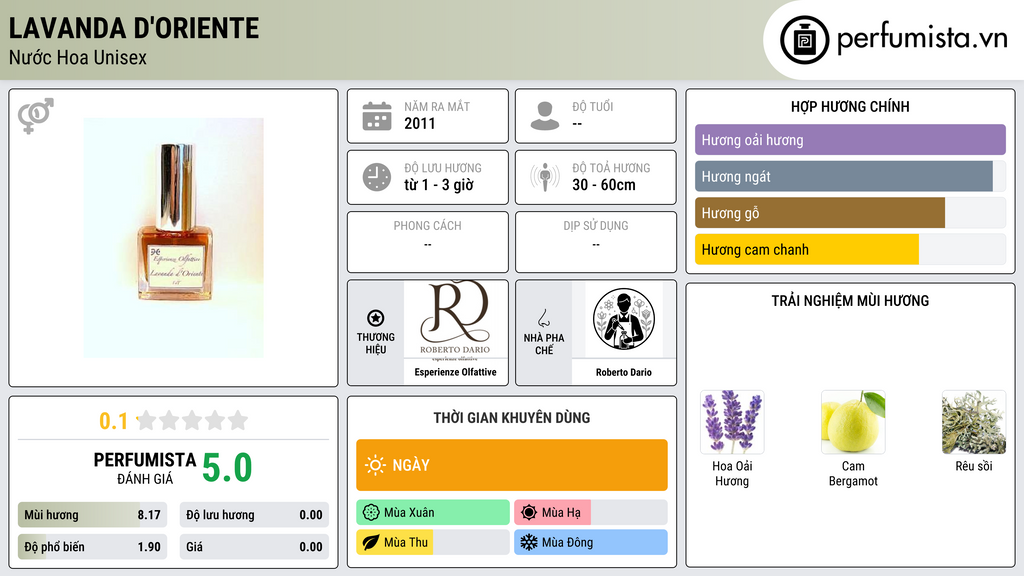Click the orange 0.1 user rating
The height and width of the screenshot is (576, 1024).
[x=114, y=421]
